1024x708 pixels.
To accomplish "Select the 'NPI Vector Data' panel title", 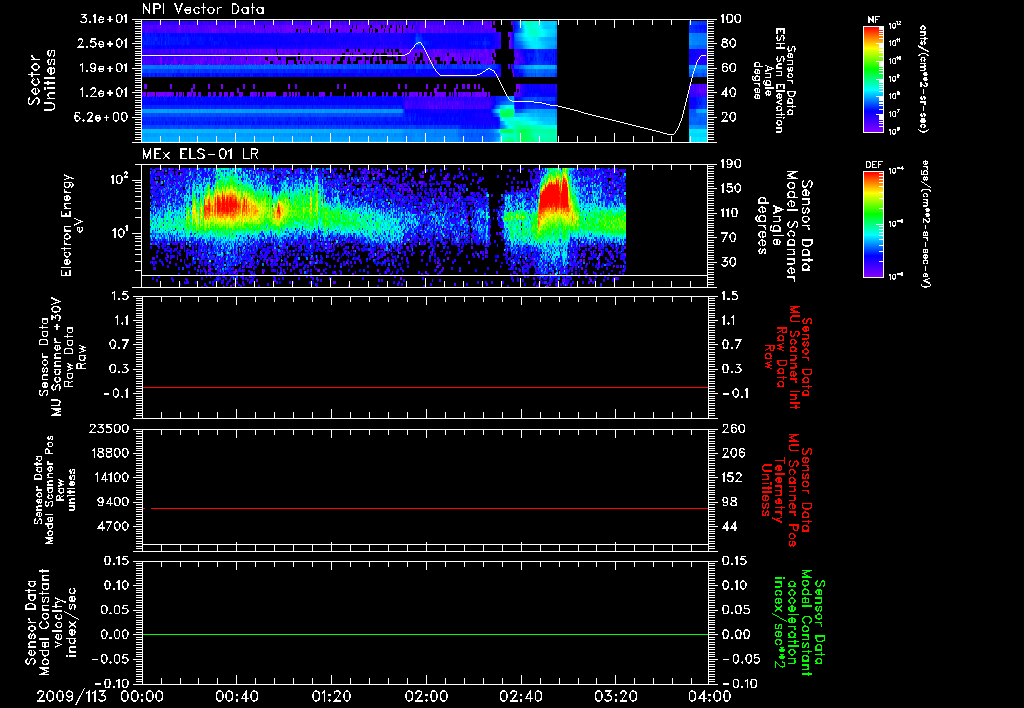I will (203, 9).
